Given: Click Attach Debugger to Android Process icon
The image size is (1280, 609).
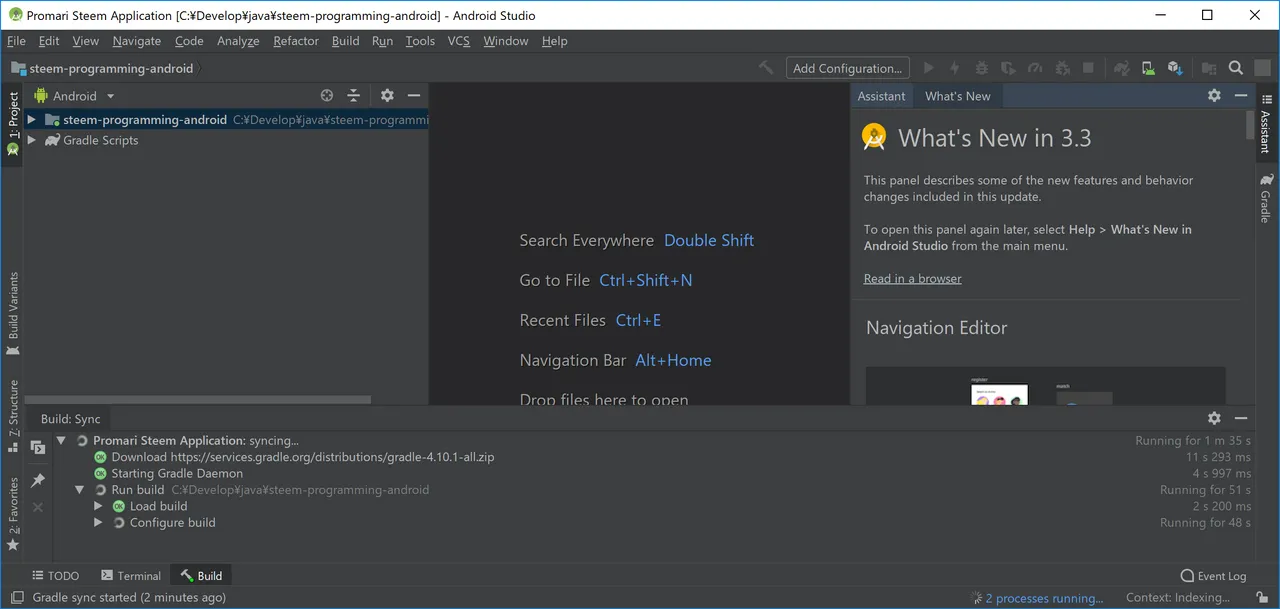Looking at the screenshot, I should pyautogui.click(x=1062, y=68).
